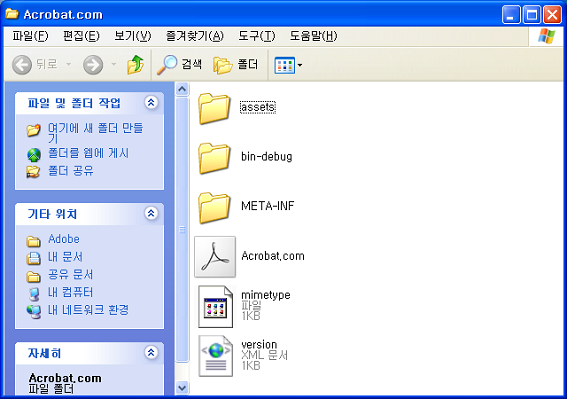This screenshot has height=399, width=567.
Task: Collapse the 자세히 details panel
Action: [x=151, y=352]
